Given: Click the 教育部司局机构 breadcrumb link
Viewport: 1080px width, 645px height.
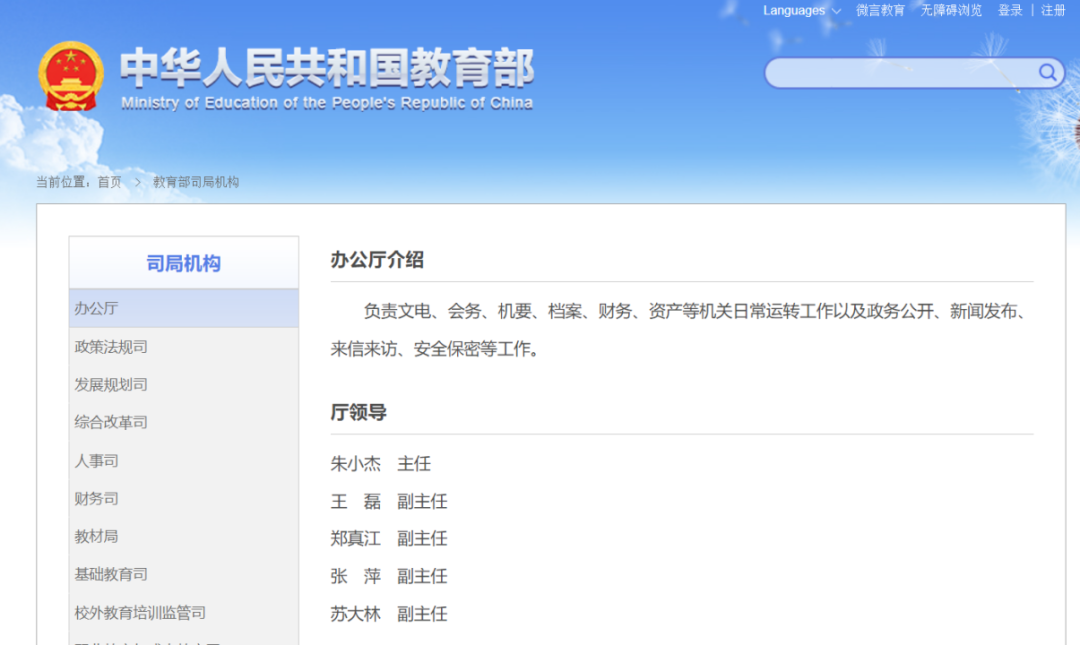Looking at the screenshot, I should (196, 182).
